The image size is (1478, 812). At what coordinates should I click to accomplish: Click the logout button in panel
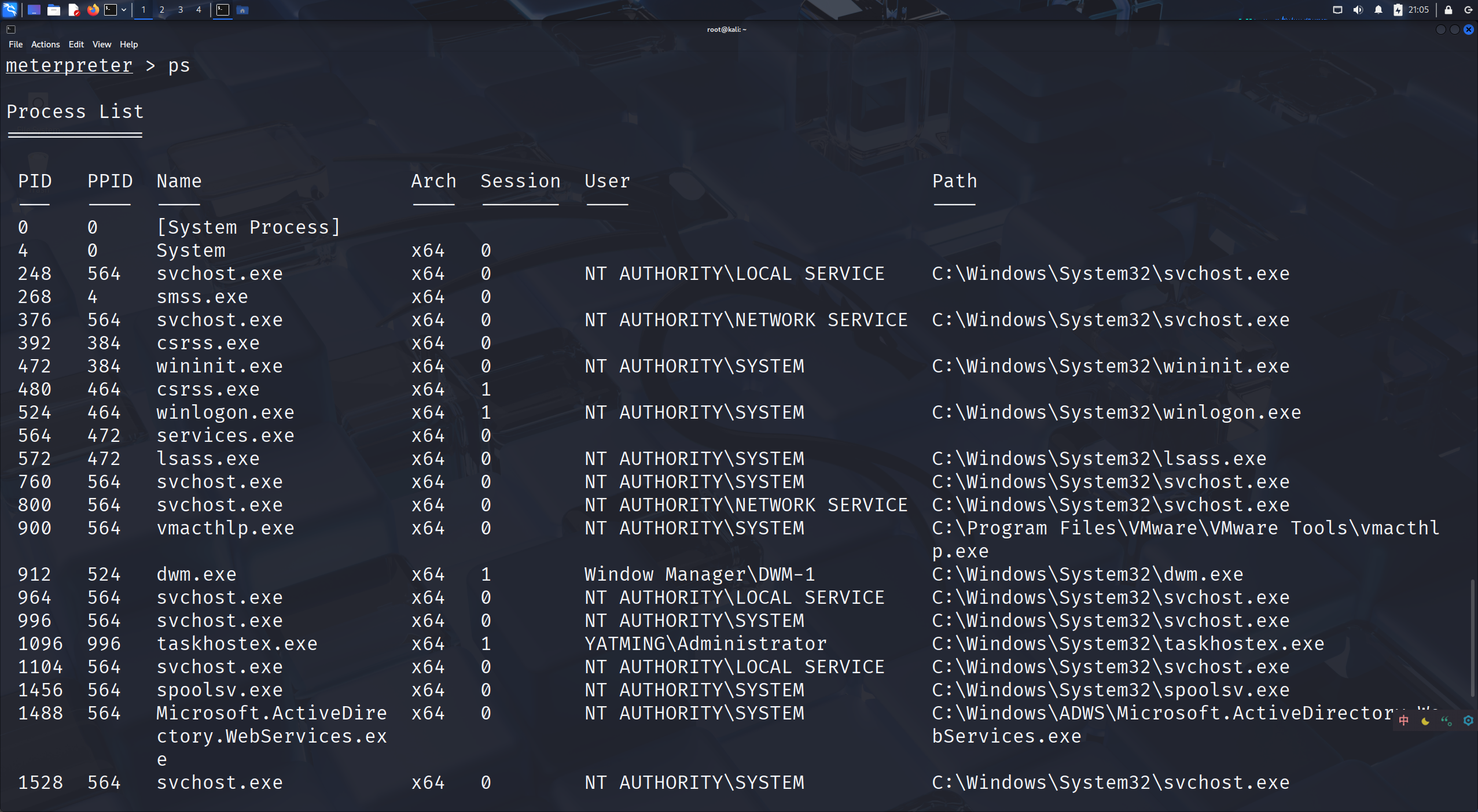click(1468, 9)
